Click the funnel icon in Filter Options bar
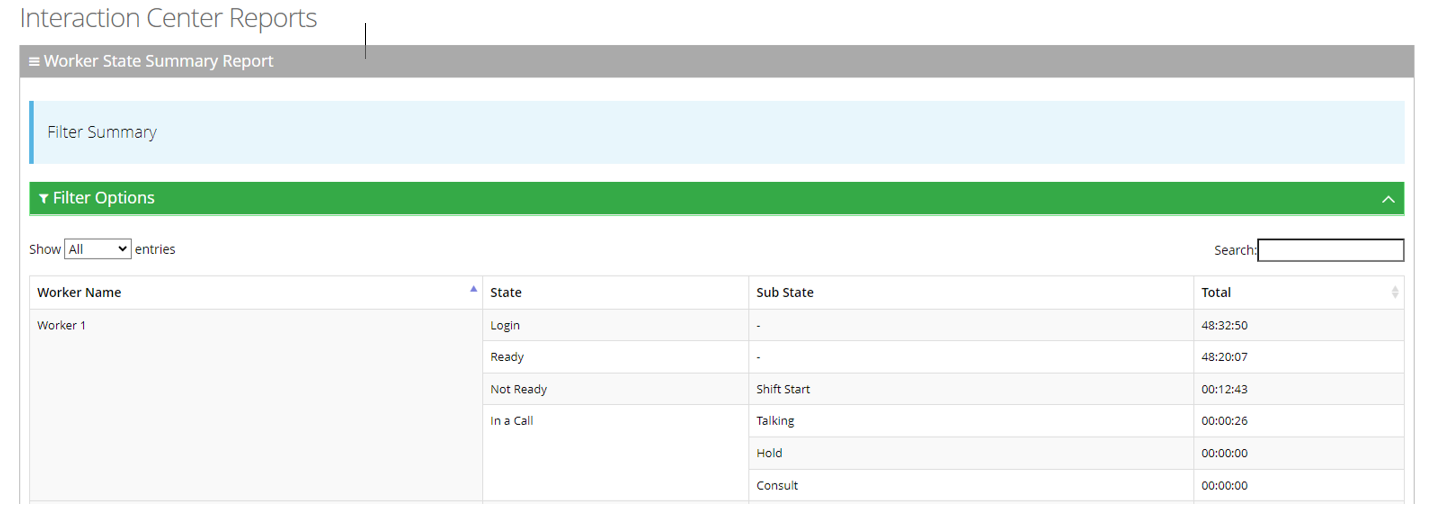 [x=43, y=199]
